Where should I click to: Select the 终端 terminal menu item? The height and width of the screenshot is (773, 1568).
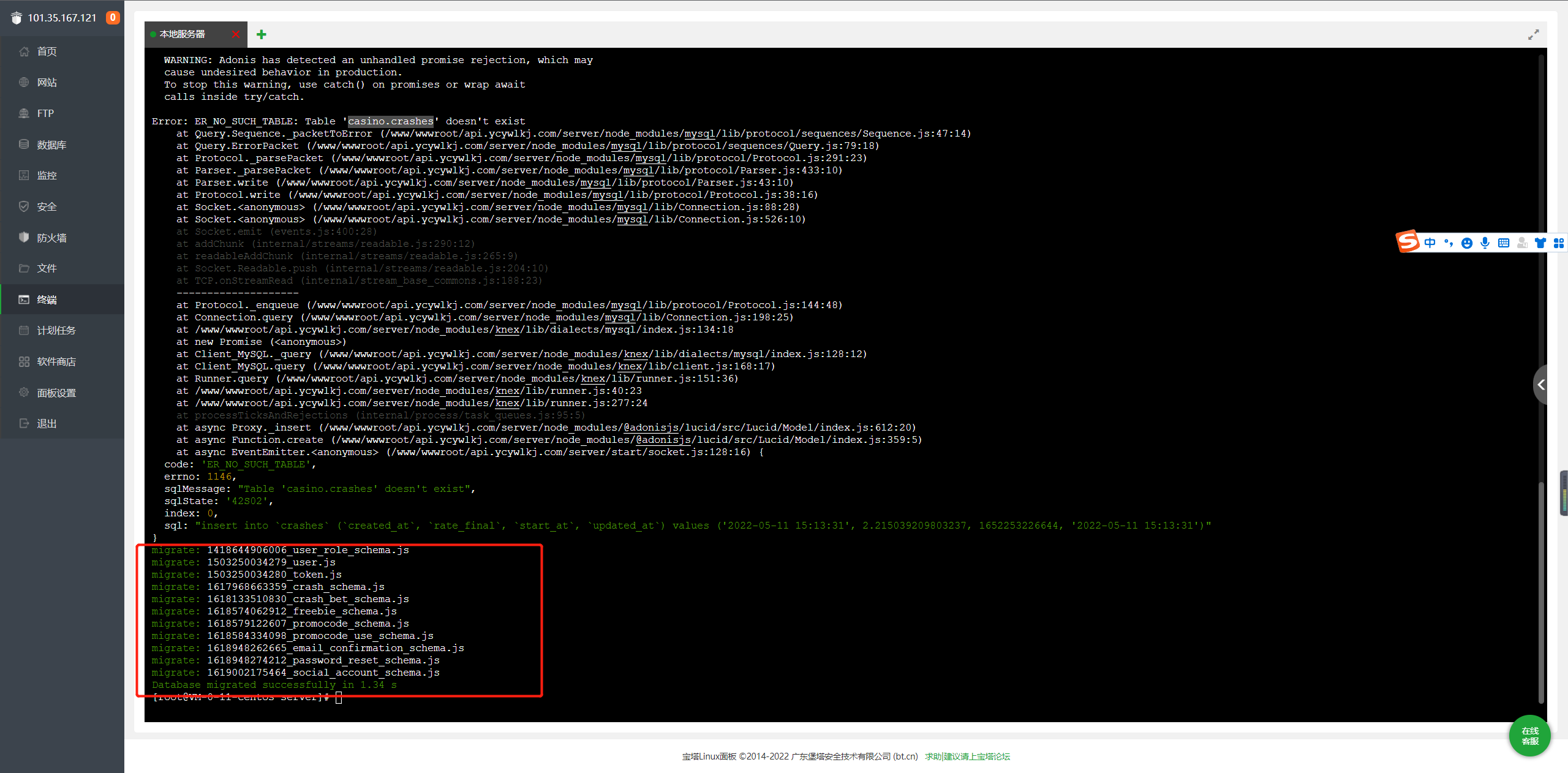click(x=47, y=300)
